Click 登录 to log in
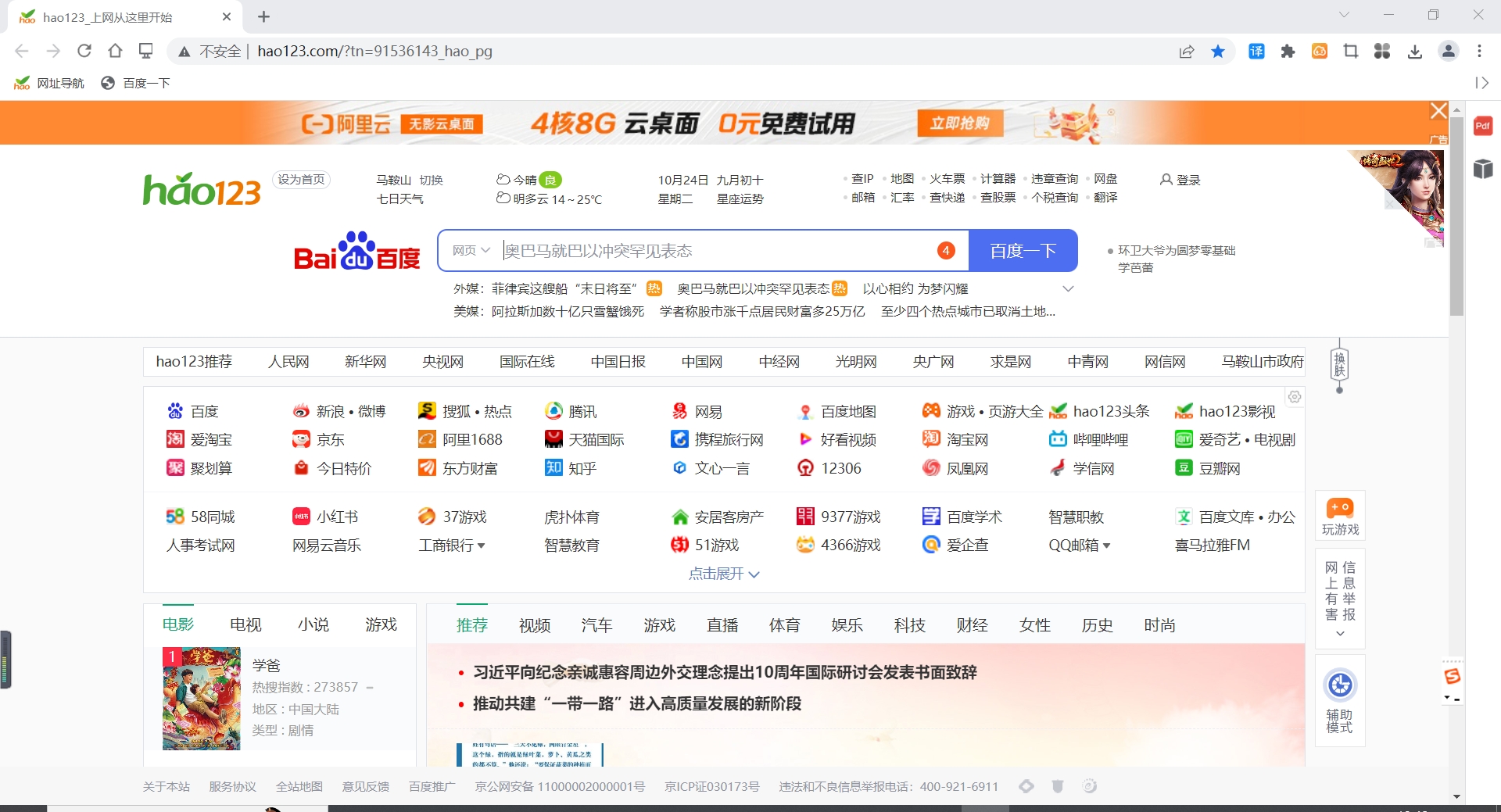Viewport: 1501px width, 812px height. [x=1180, y=180]
